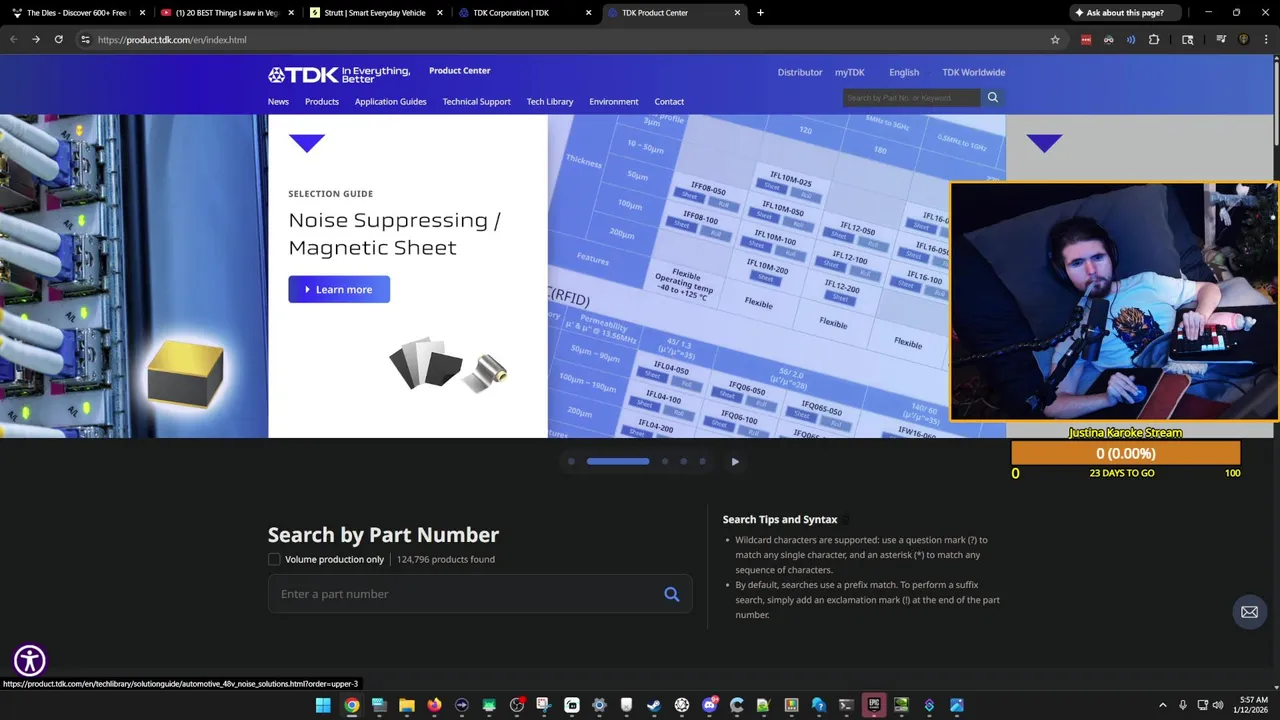Click the header search magnifier icon
This screenshot has width=1280, height=720.
point(993,98)
